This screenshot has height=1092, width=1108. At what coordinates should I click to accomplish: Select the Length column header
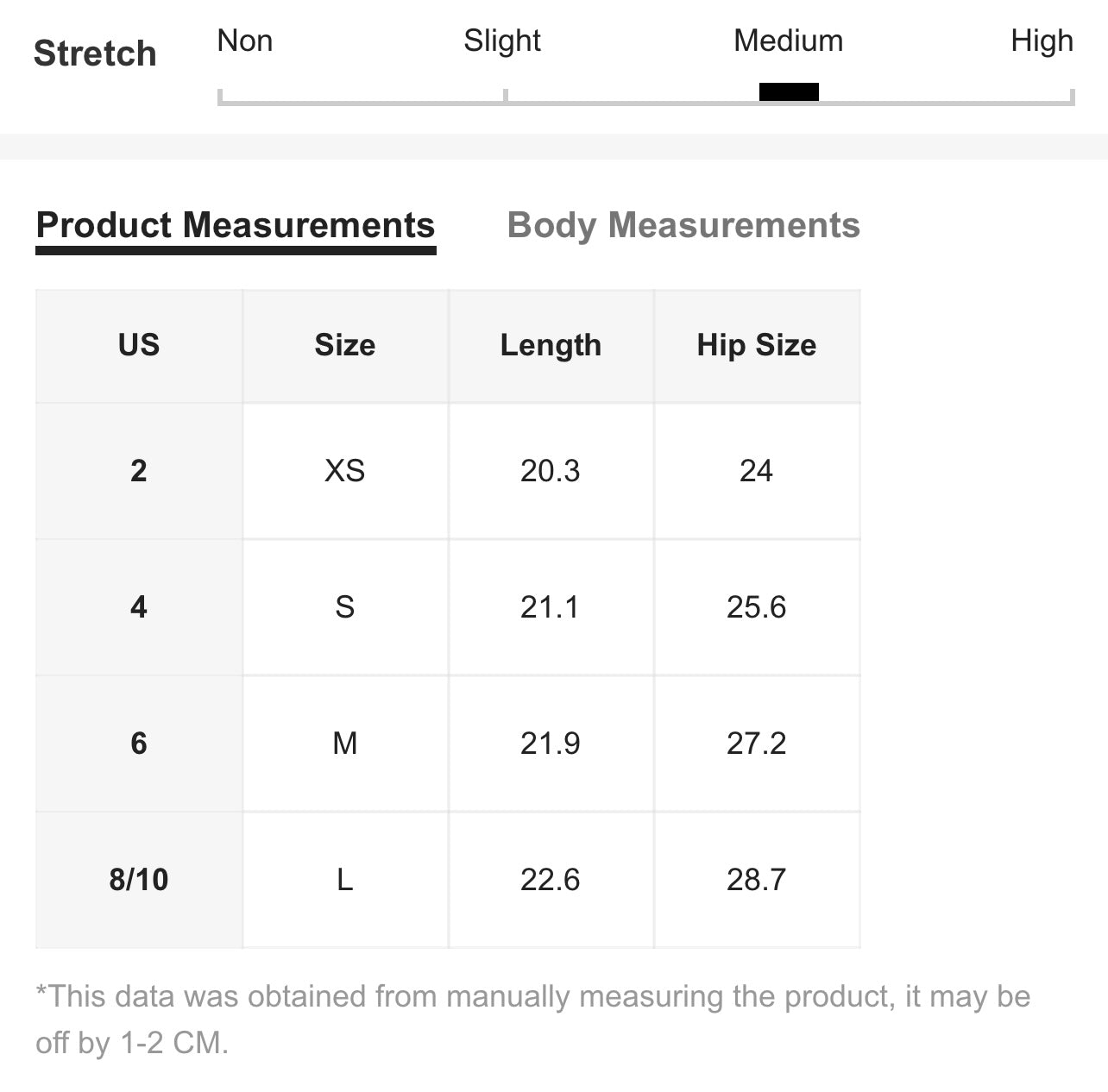point(551,346)
